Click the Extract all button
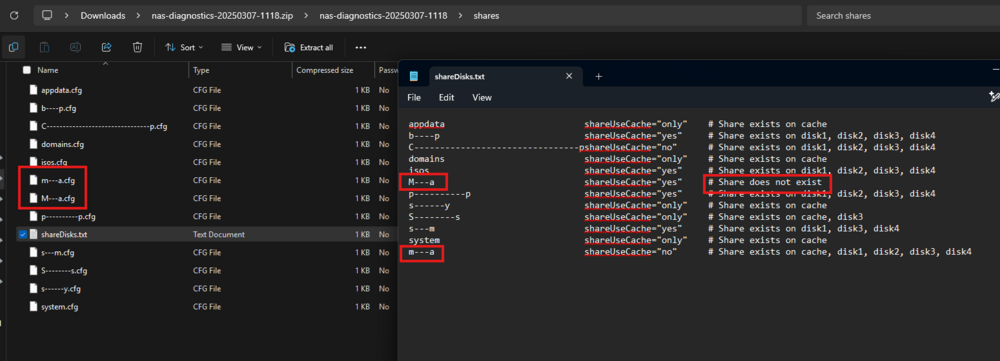 point(309,47)
